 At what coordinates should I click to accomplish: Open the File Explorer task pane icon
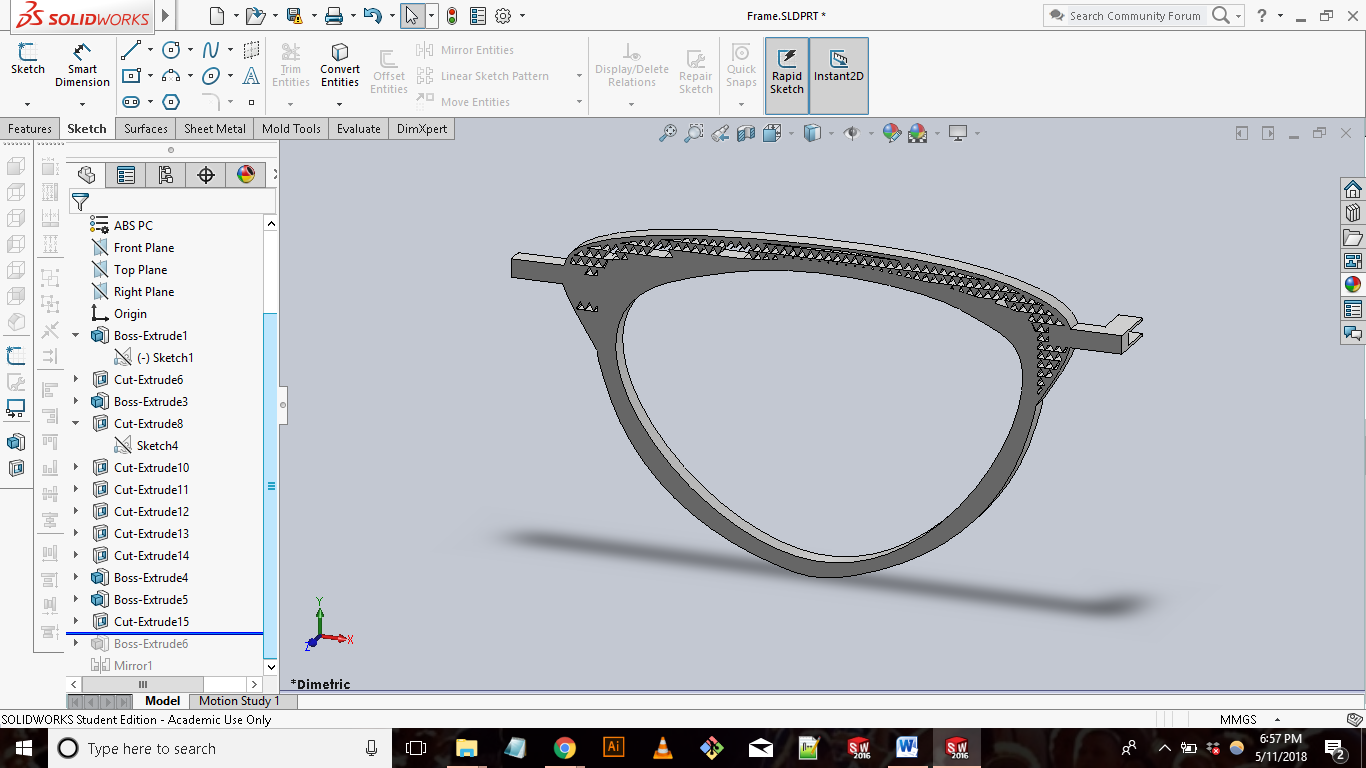[1353, 238]
